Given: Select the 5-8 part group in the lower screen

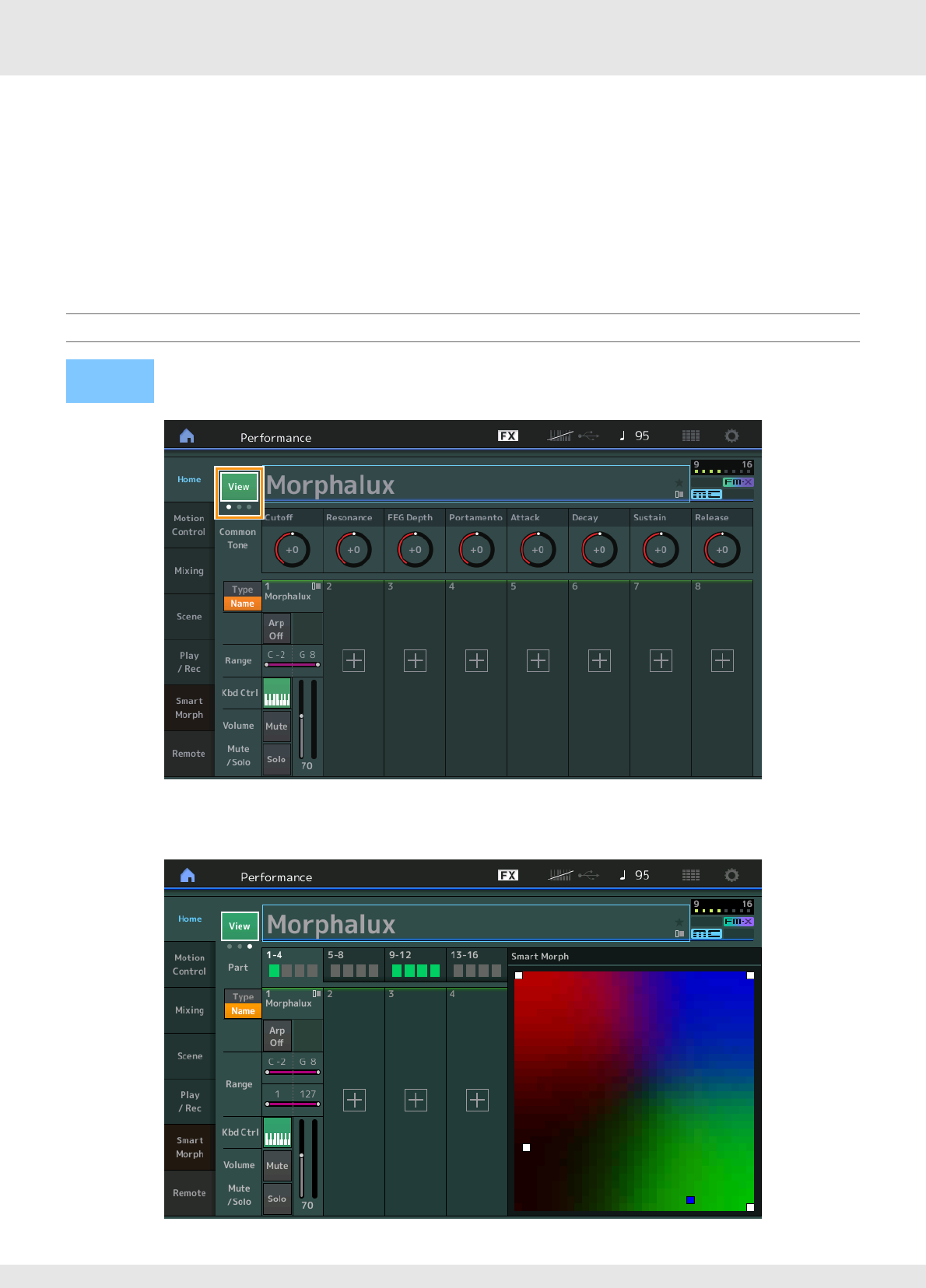Looking at the screenshot, I should pos(354,964).
